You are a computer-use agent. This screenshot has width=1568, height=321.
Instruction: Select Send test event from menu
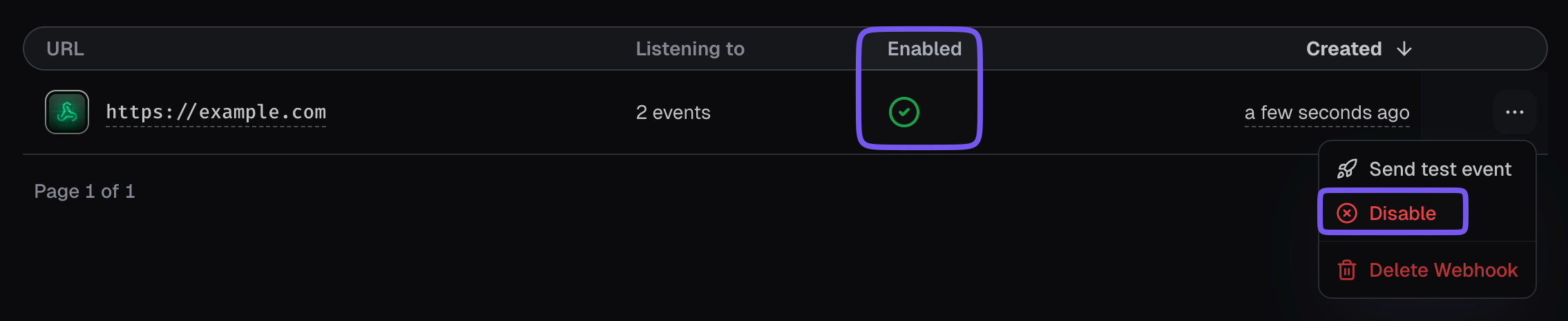click(x=1440, y=169)
